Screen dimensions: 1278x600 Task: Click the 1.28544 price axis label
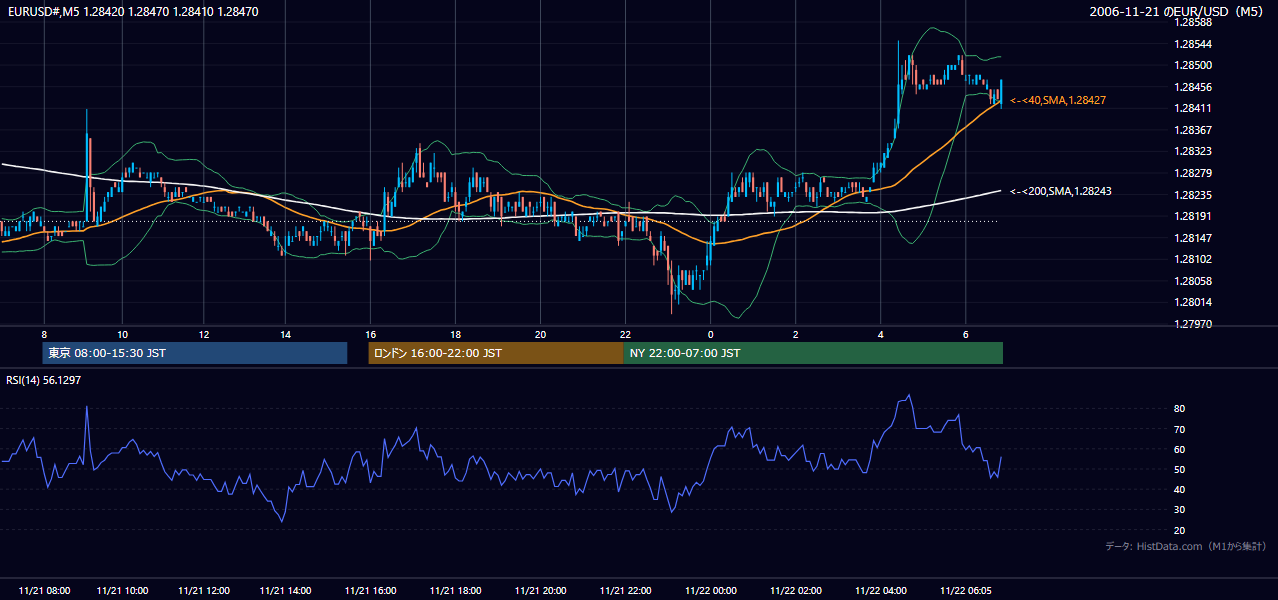point(1193,44)
